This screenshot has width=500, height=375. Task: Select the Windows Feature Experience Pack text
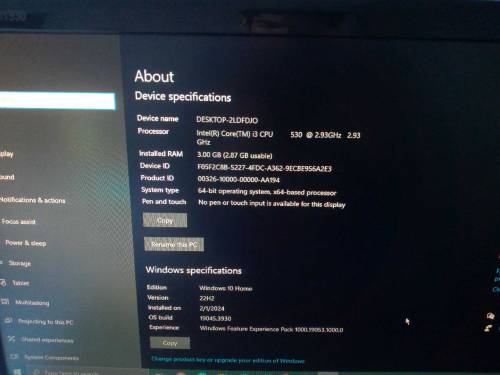(x=271, y=329)
